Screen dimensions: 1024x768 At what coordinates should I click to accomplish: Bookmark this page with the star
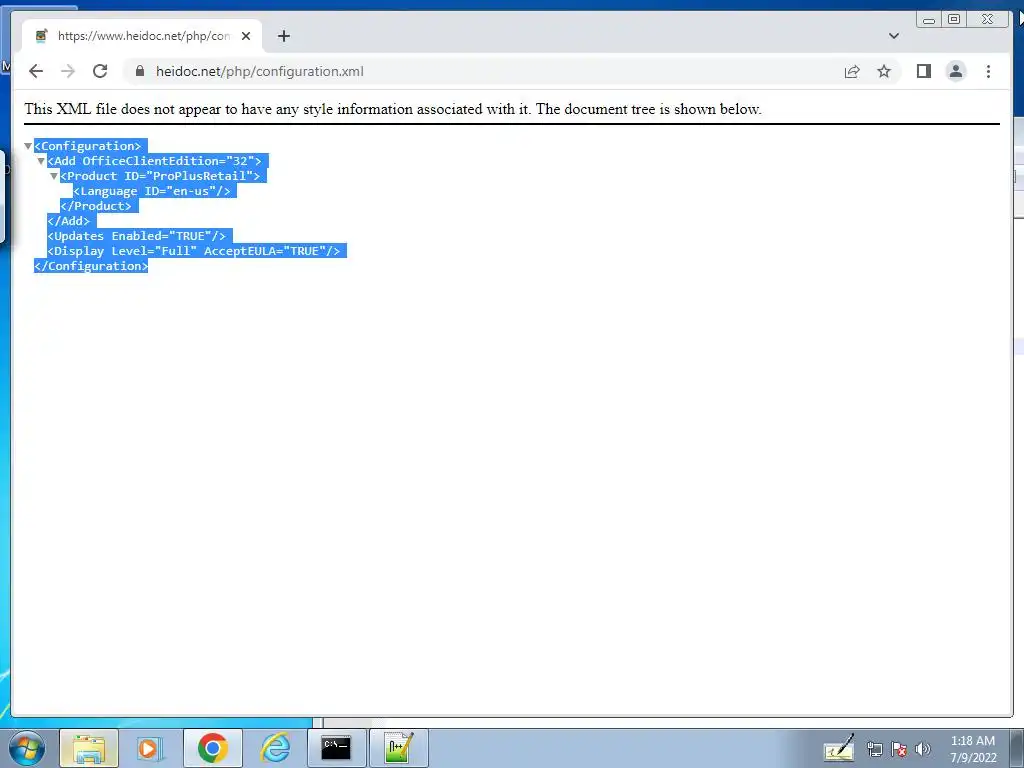tap(884, 71)
